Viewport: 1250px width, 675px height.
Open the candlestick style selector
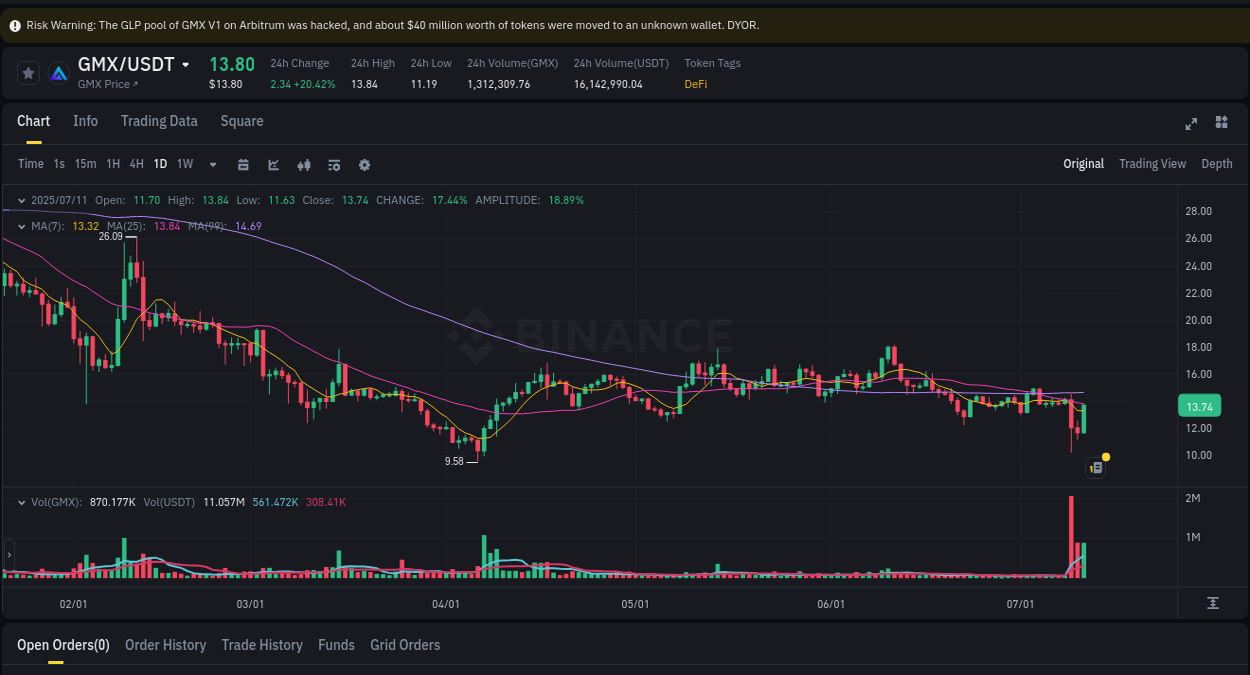point(303,164)
